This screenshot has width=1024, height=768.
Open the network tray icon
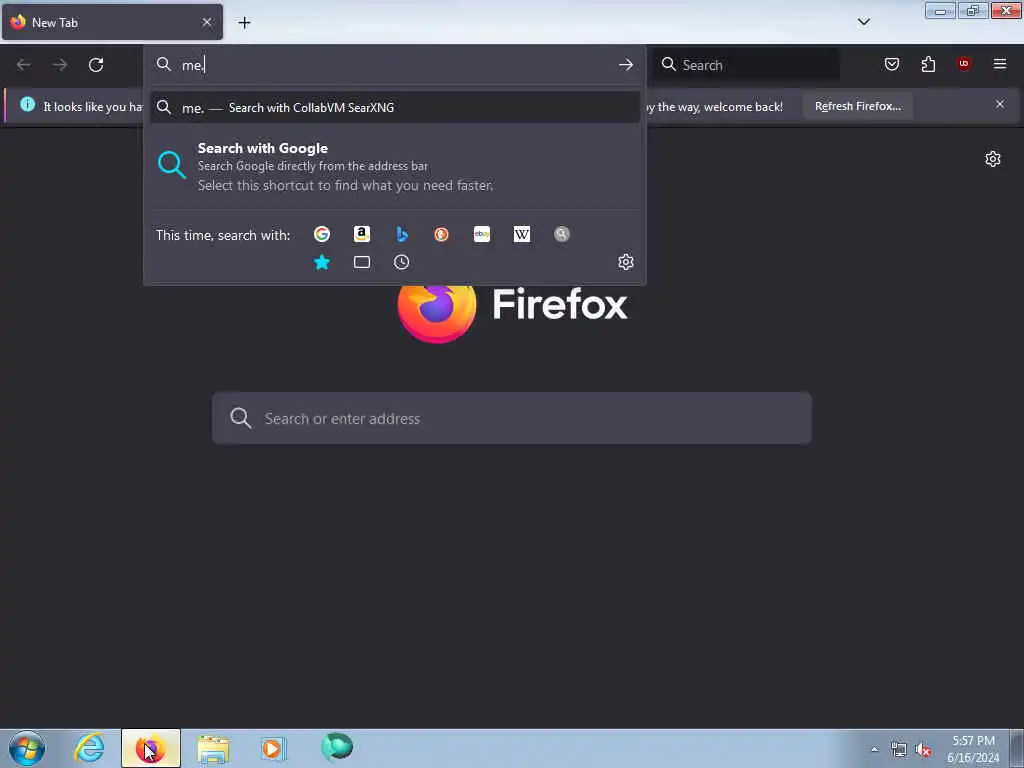pyautogui.click(x=899, y=750)
